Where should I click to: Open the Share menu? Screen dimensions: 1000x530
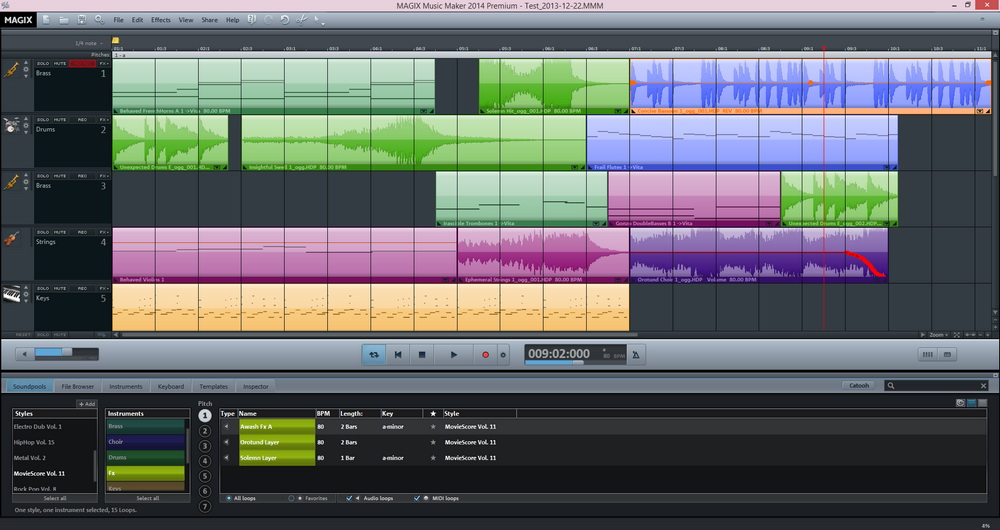click(x=210, y=20)
